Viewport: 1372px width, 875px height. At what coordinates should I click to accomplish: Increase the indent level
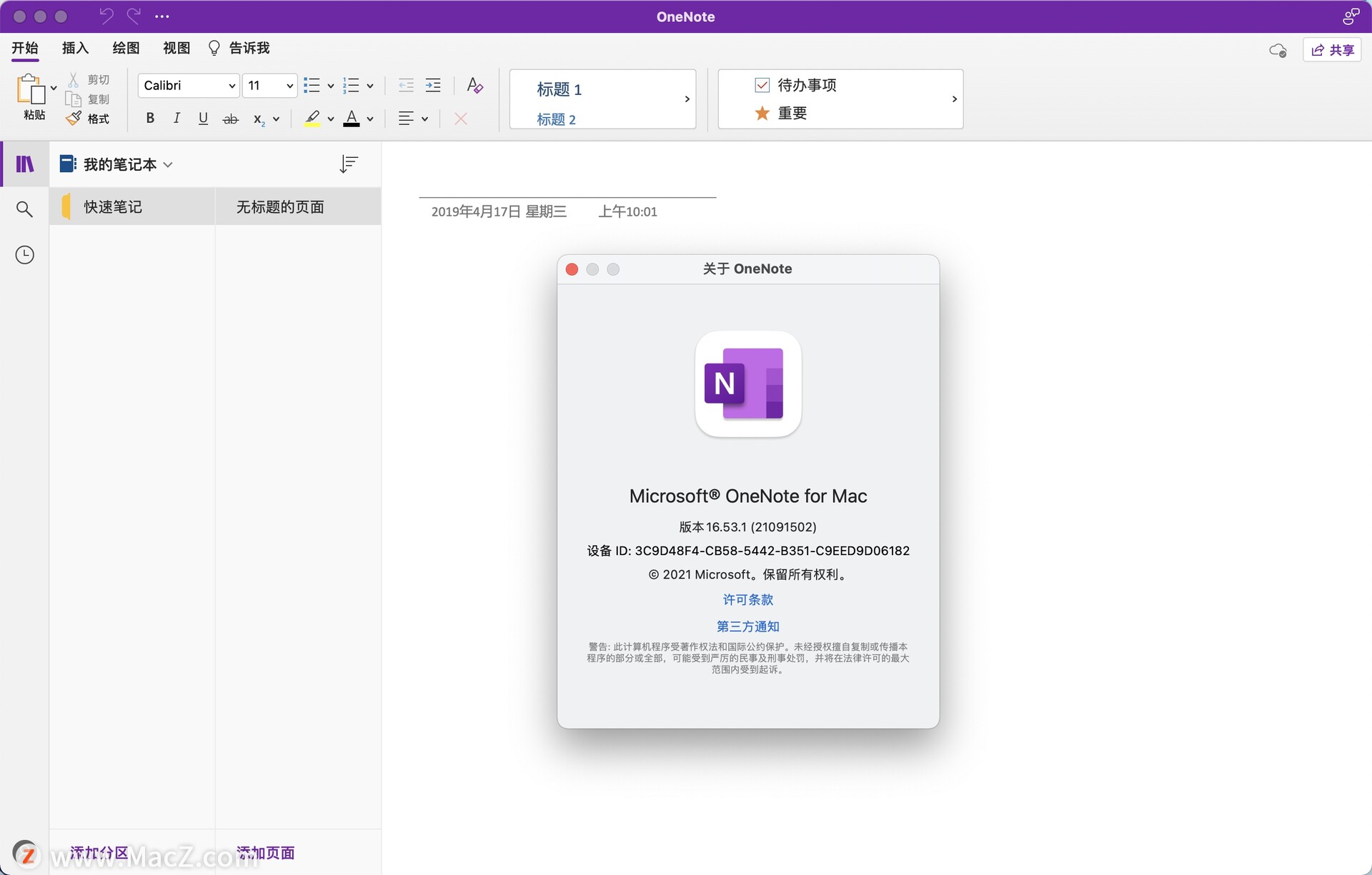[433, 86]
